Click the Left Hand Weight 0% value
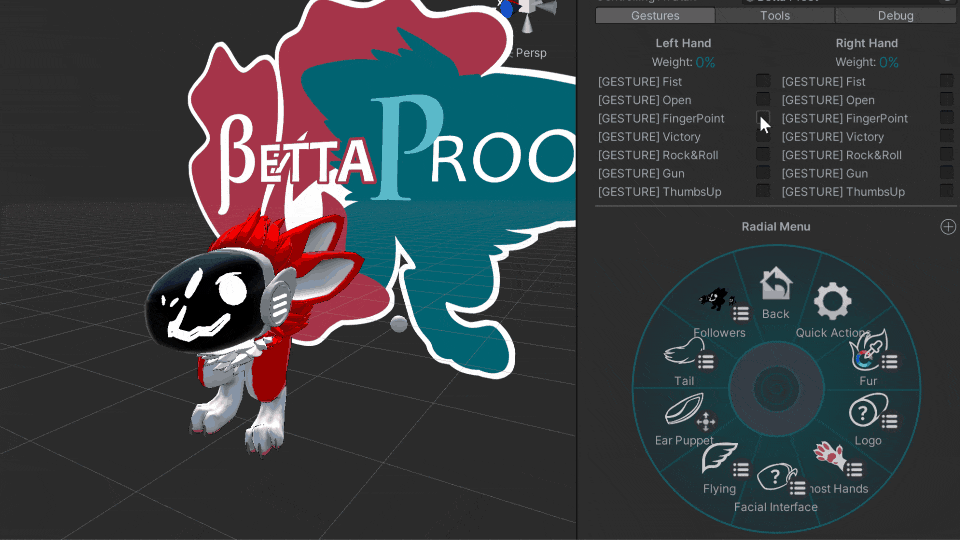Viewport: 960px width, 540px height. click(x=705, y=62)
